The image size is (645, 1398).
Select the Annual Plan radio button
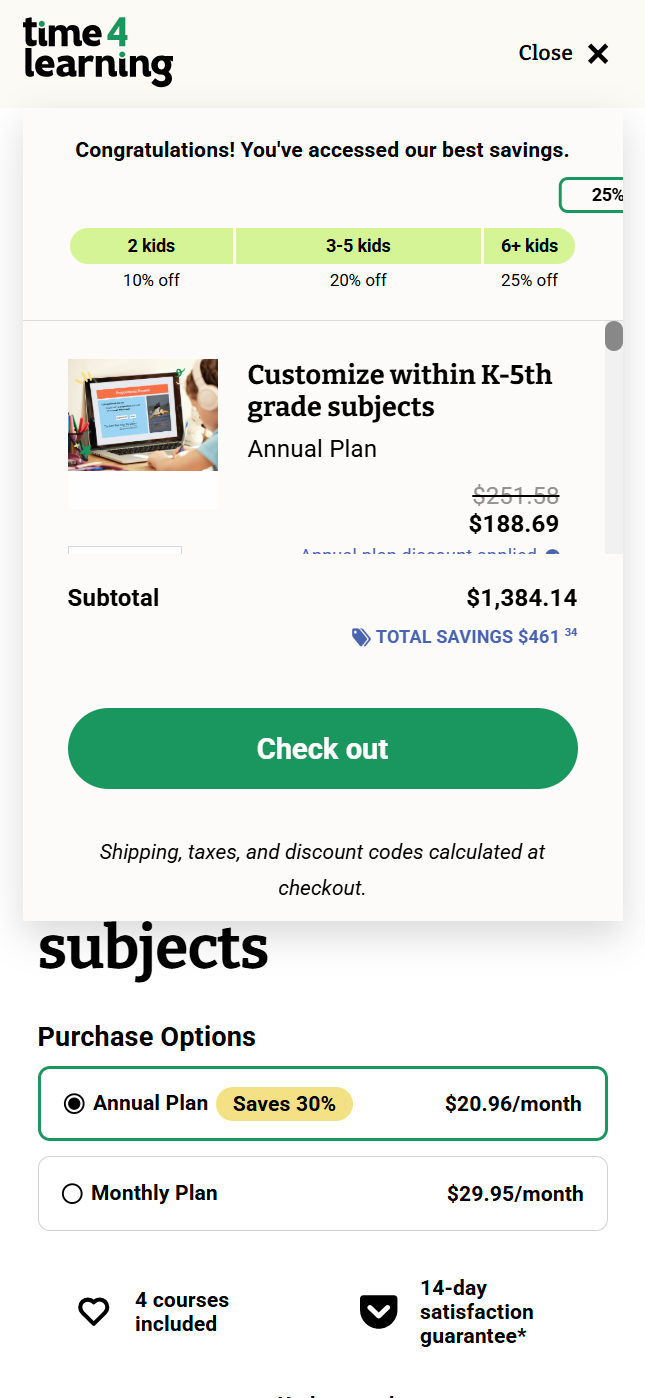tap(74, 1104)
